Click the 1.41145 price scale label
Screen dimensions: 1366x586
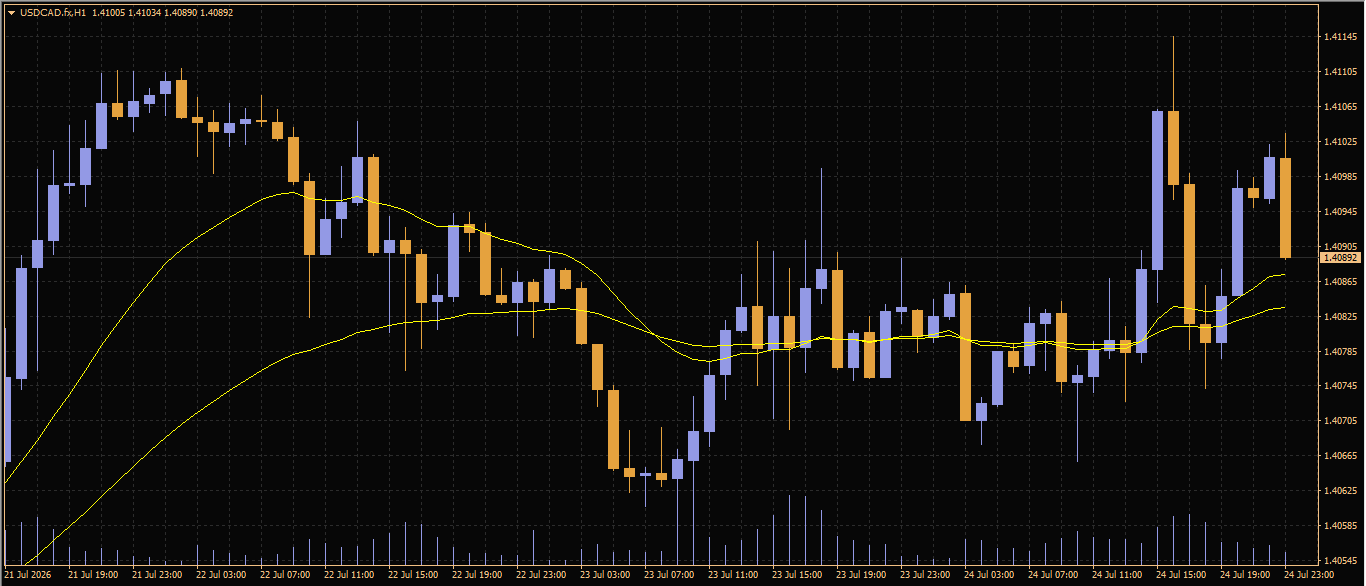click(x=1340, y=37)
